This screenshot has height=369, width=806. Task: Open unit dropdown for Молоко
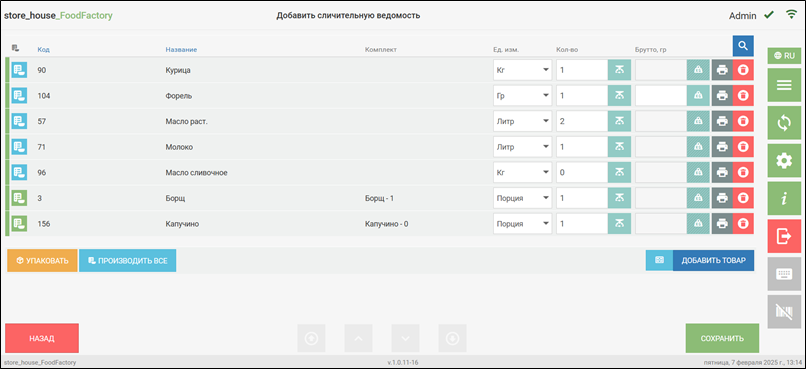pyautogui.click(x=522, y=147)
